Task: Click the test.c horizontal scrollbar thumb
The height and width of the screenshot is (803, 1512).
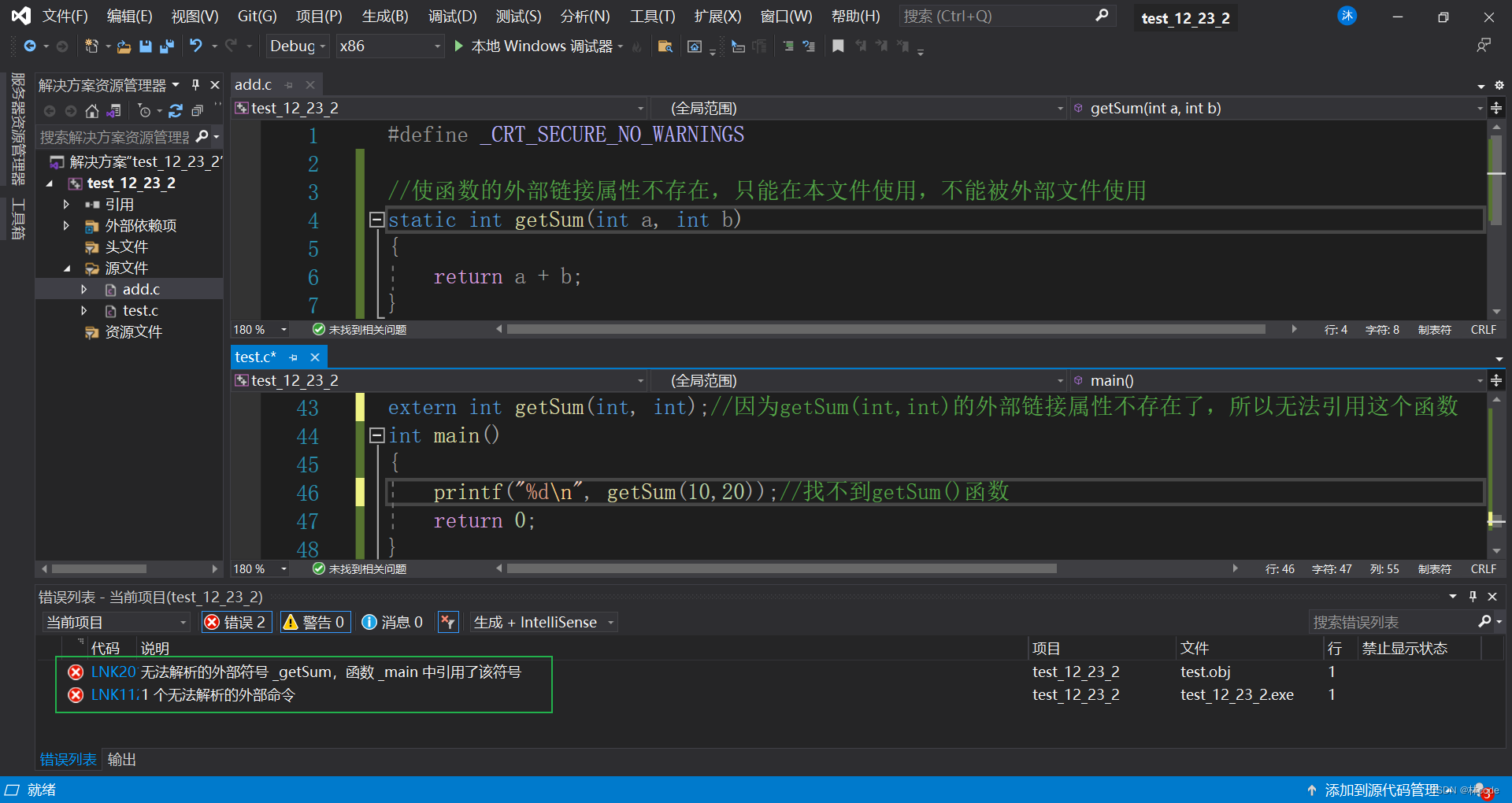Action: point(782,568)
